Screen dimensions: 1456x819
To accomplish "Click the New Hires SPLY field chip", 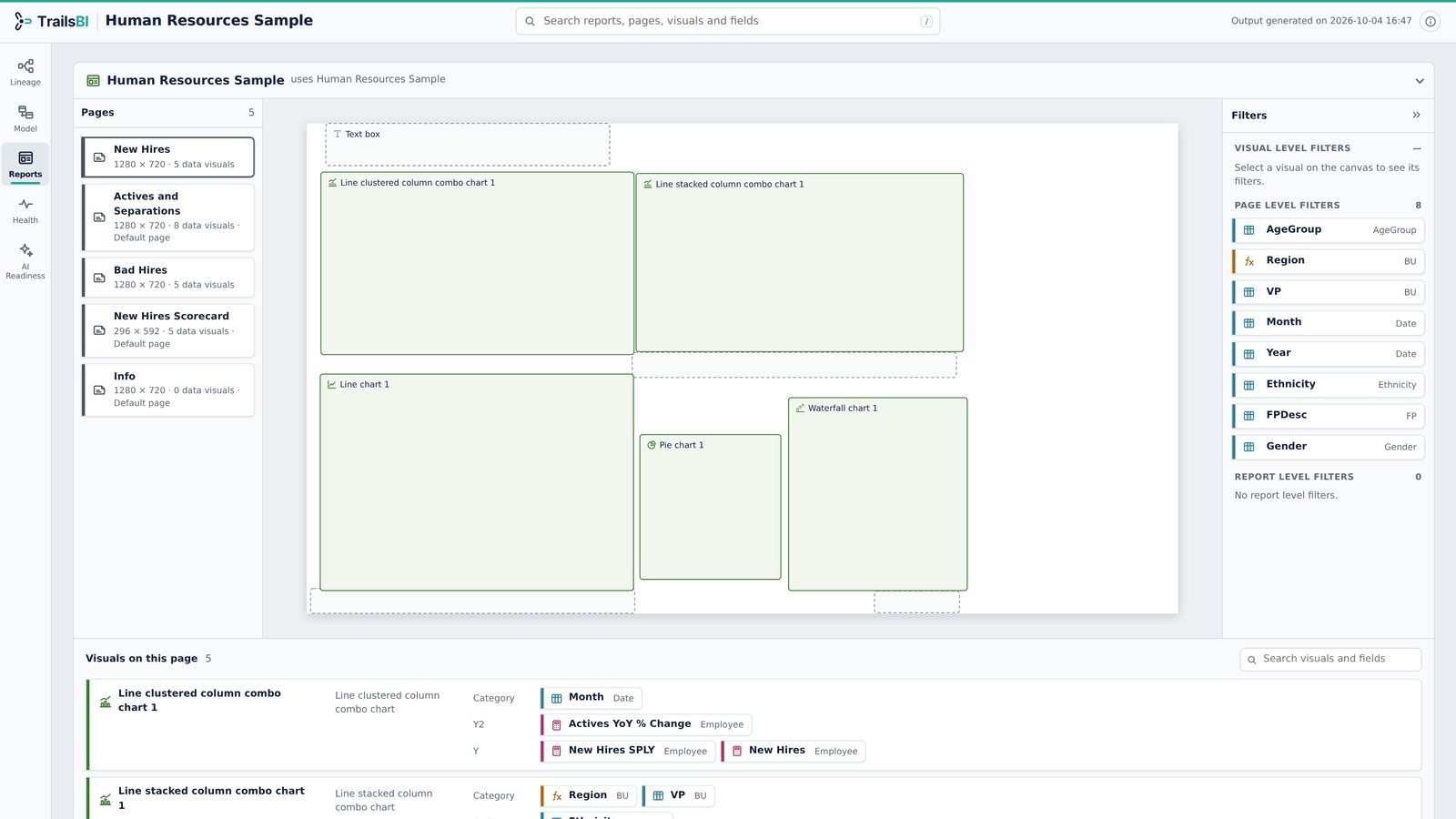I will click(x=628, y=751).
